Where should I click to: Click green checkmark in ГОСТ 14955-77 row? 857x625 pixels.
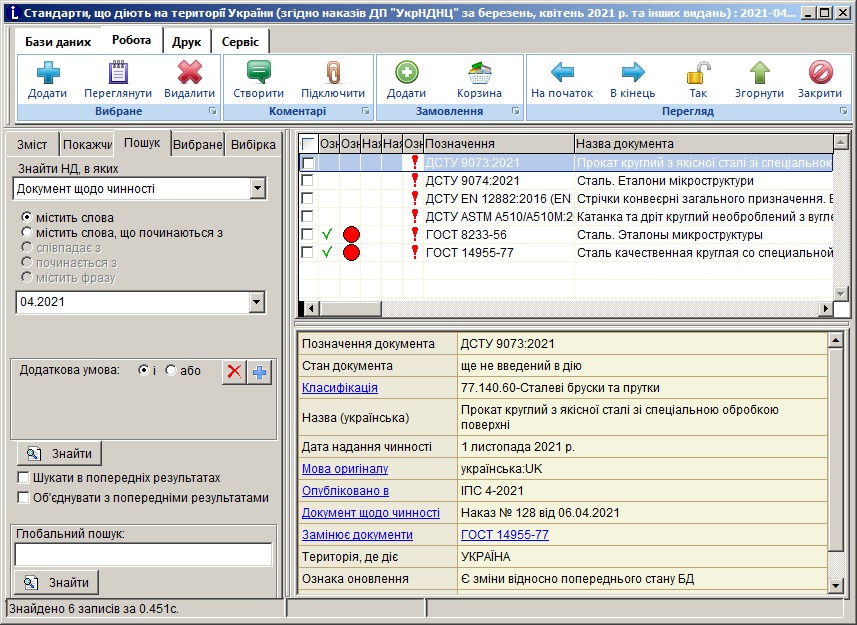pos(327,252)
